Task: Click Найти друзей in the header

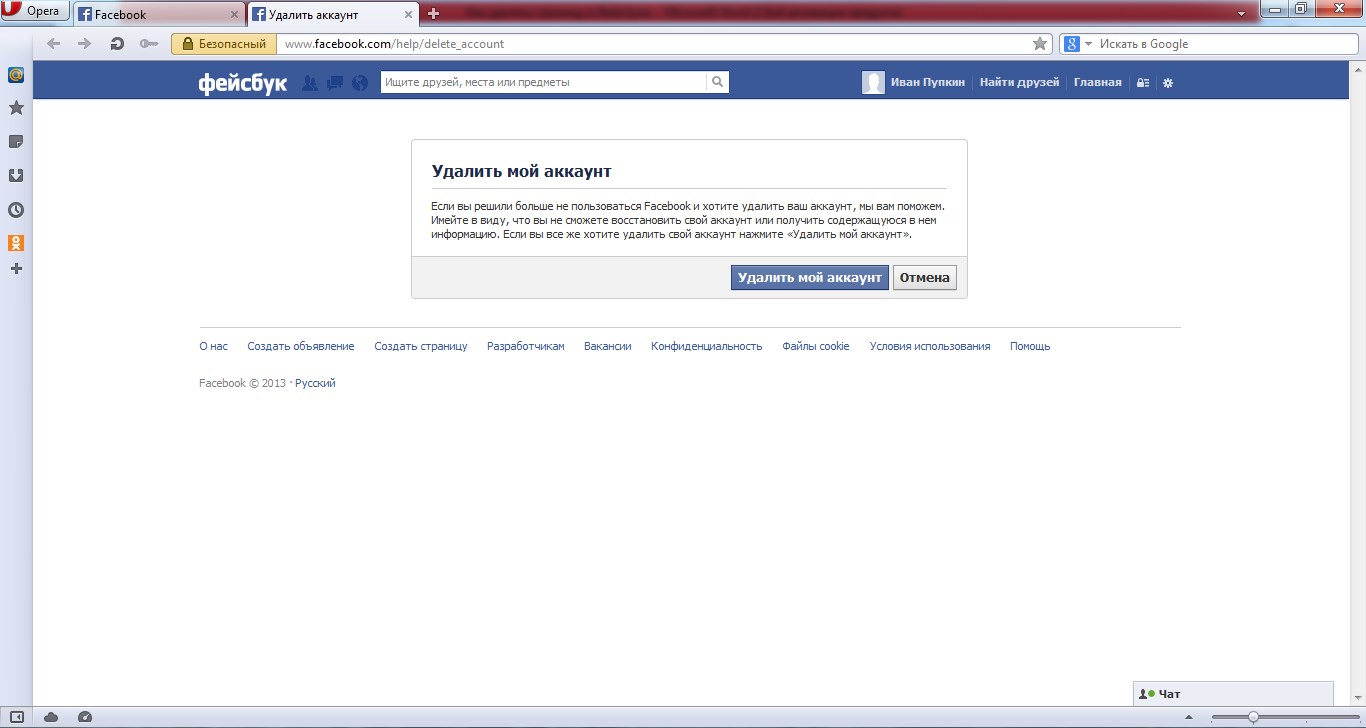Action: coord(1019,82)
